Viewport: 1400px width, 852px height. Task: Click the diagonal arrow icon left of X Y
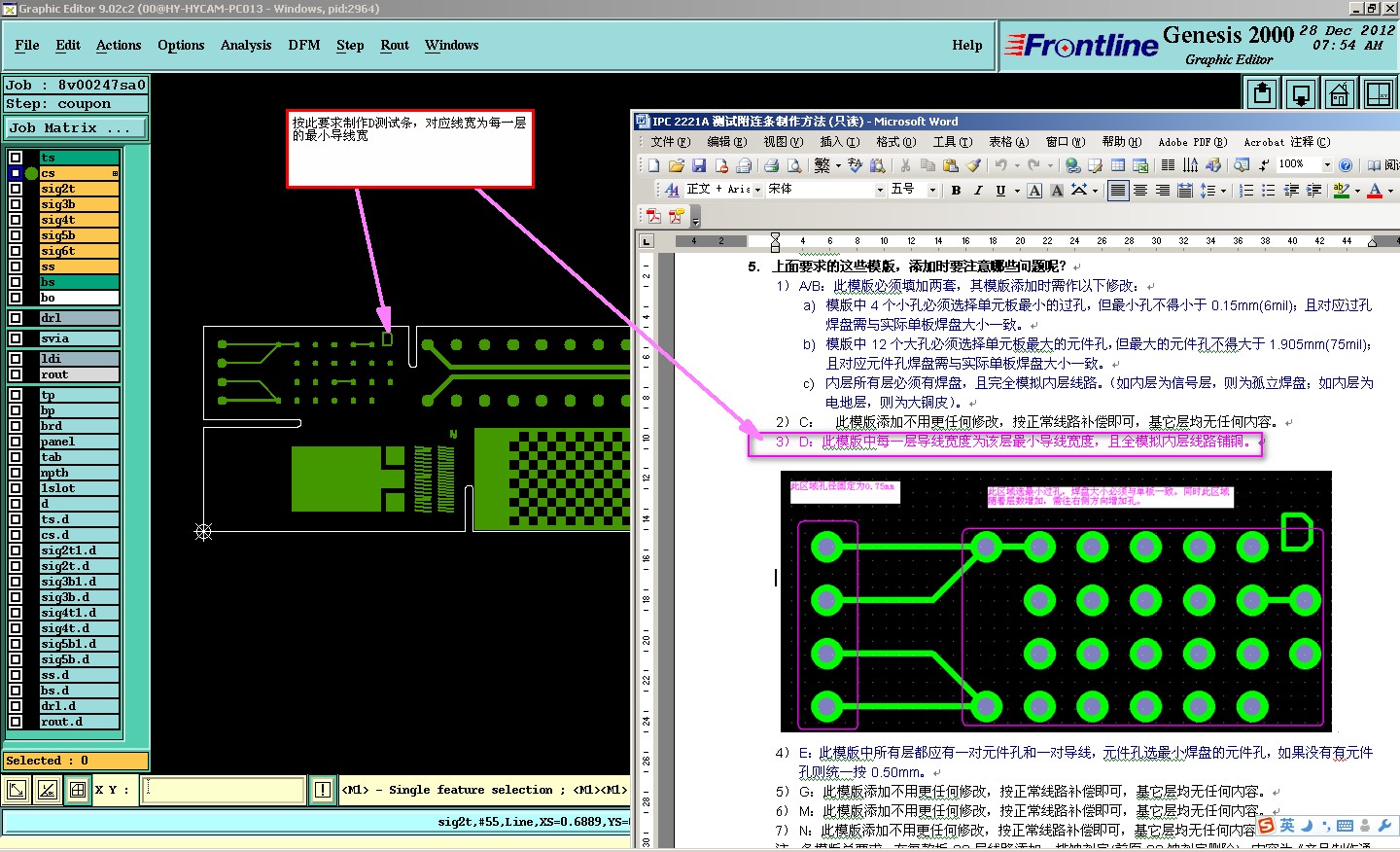[17, 790]
